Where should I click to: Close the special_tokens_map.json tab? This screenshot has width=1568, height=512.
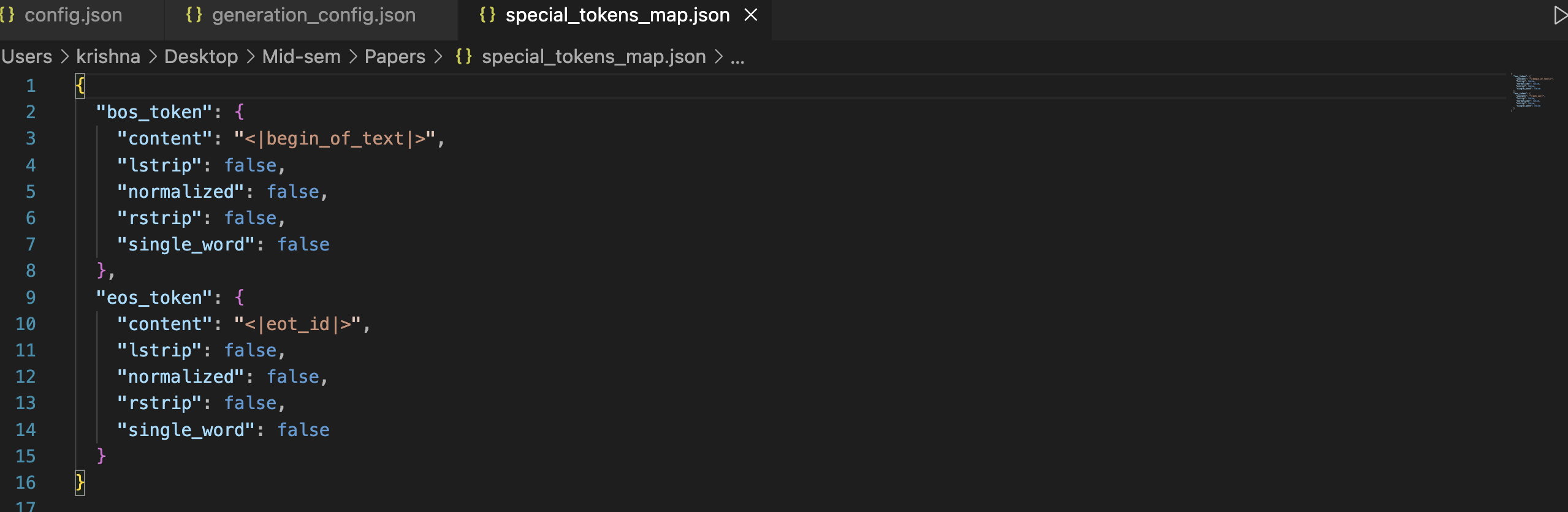tap(751, 15)
